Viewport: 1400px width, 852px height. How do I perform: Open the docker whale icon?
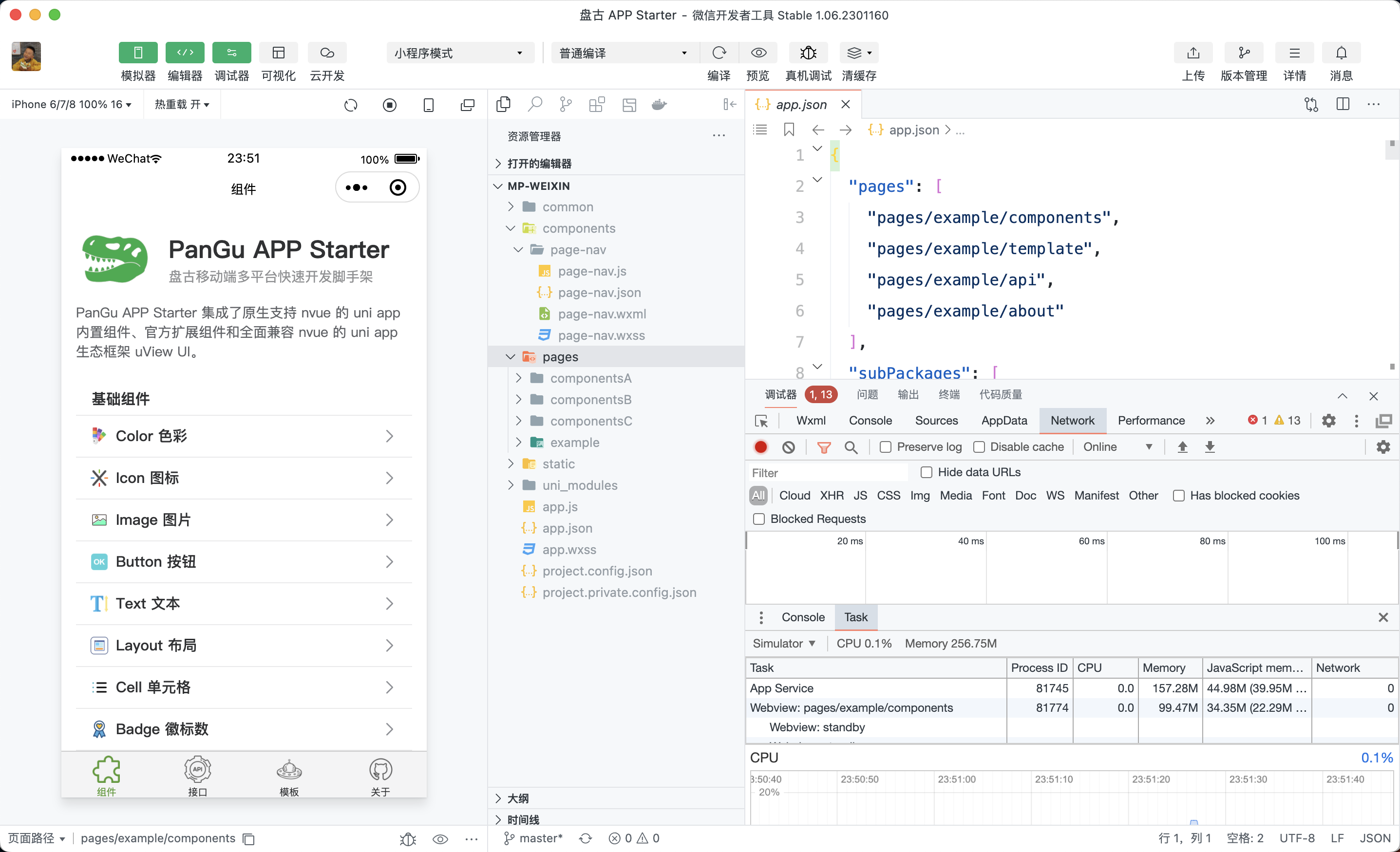pos(659,105)
